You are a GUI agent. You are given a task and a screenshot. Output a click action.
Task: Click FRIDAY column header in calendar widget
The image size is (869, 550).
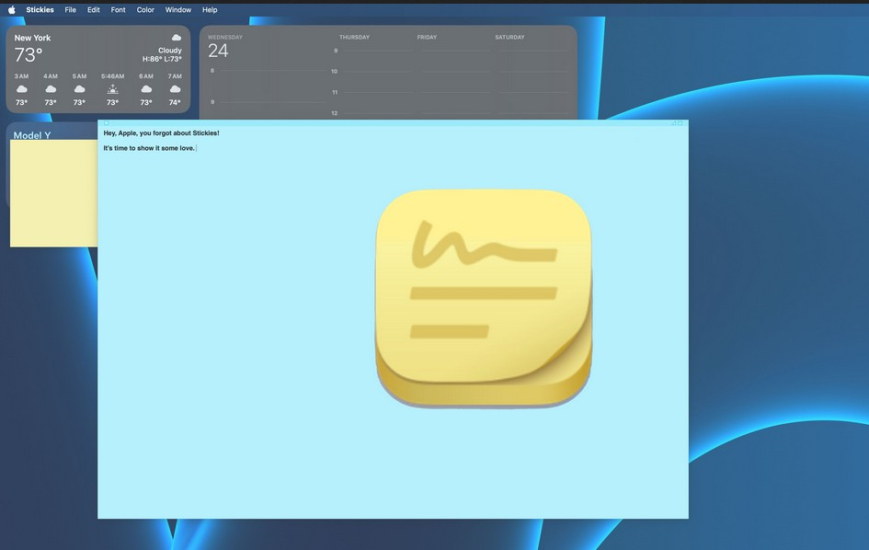click(427, 37)
